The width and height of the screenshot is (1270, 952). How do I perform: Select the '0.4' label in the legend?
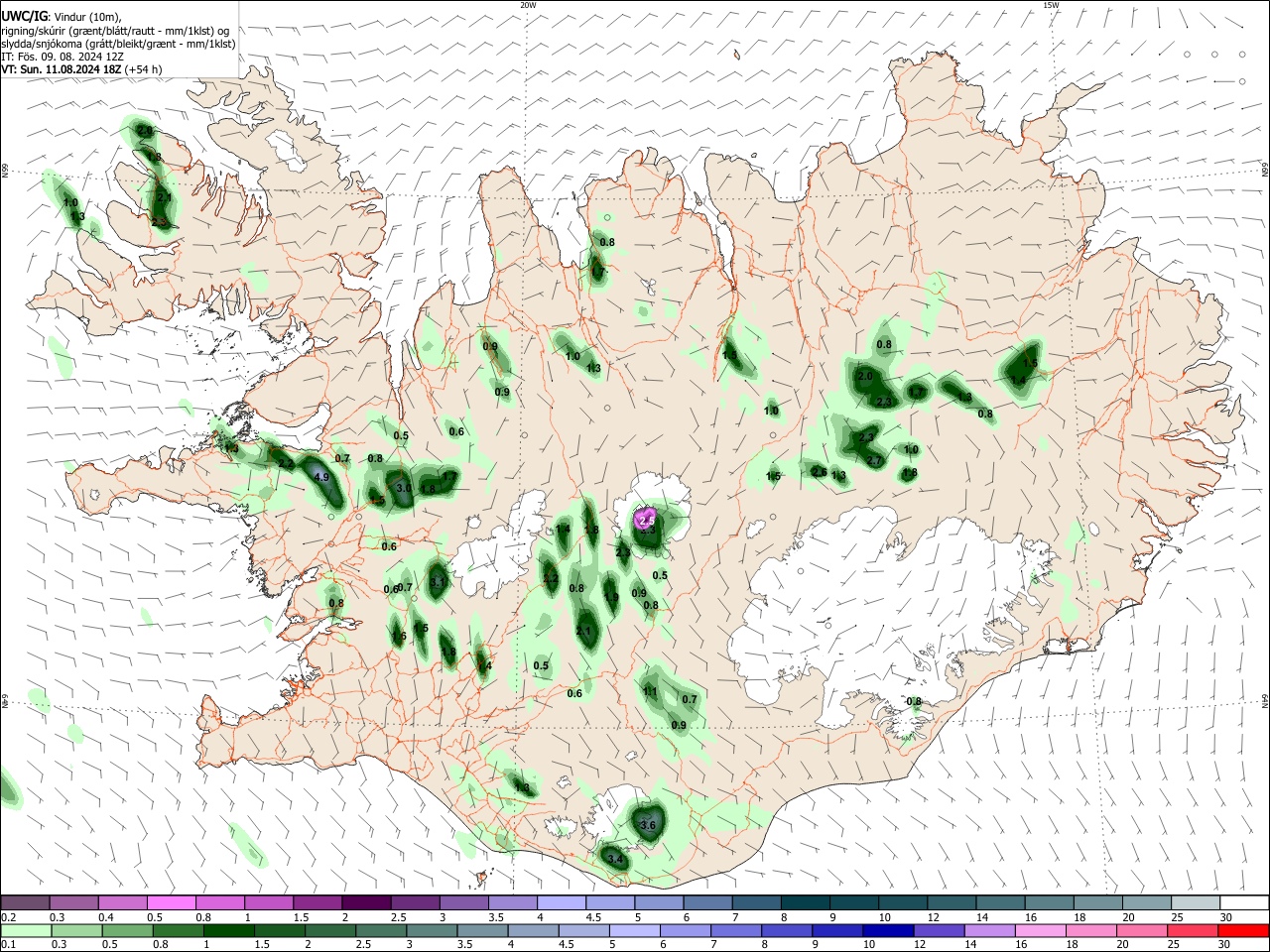104,917
